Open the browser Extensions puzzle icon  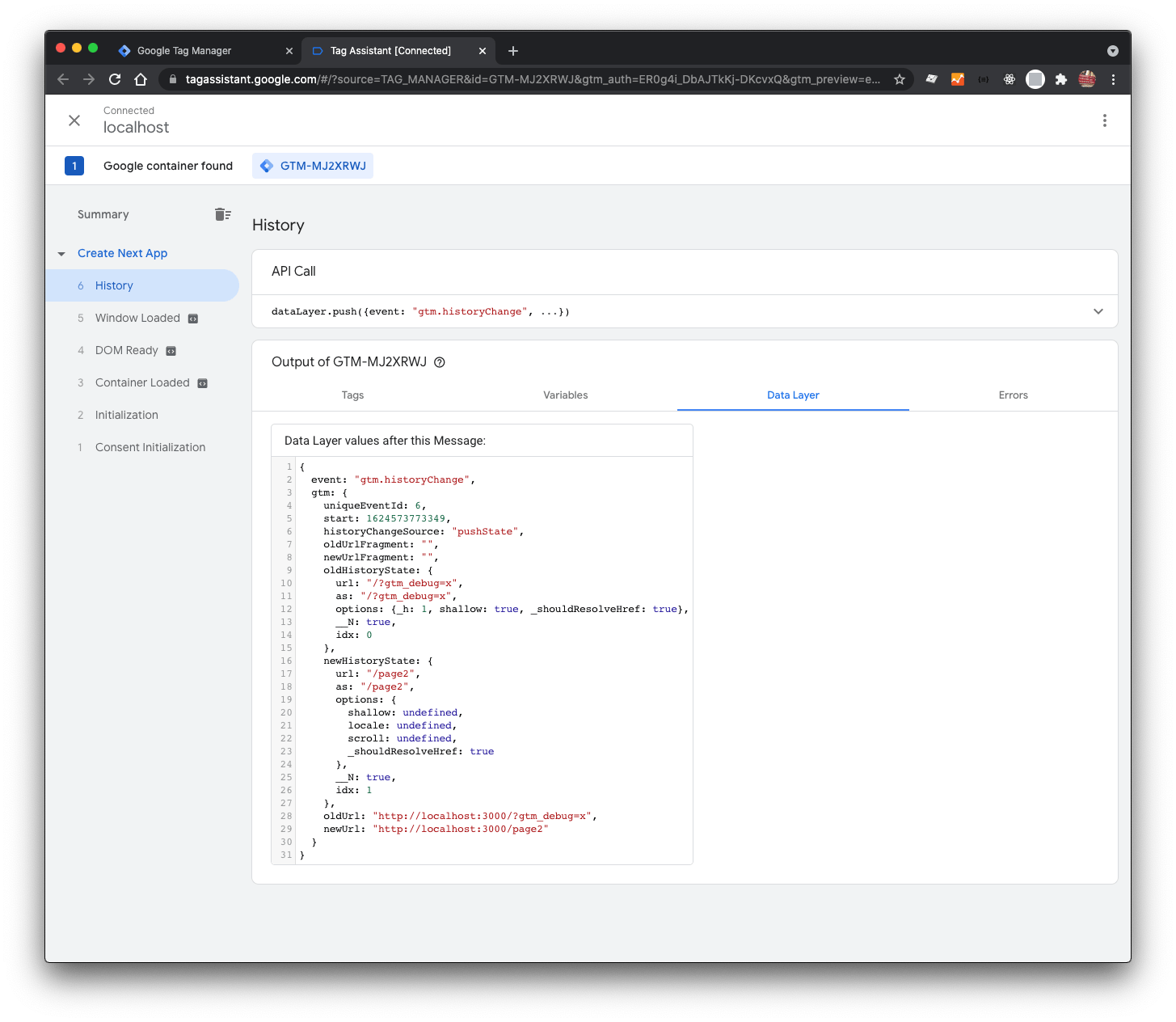[x=1061, y=79]
